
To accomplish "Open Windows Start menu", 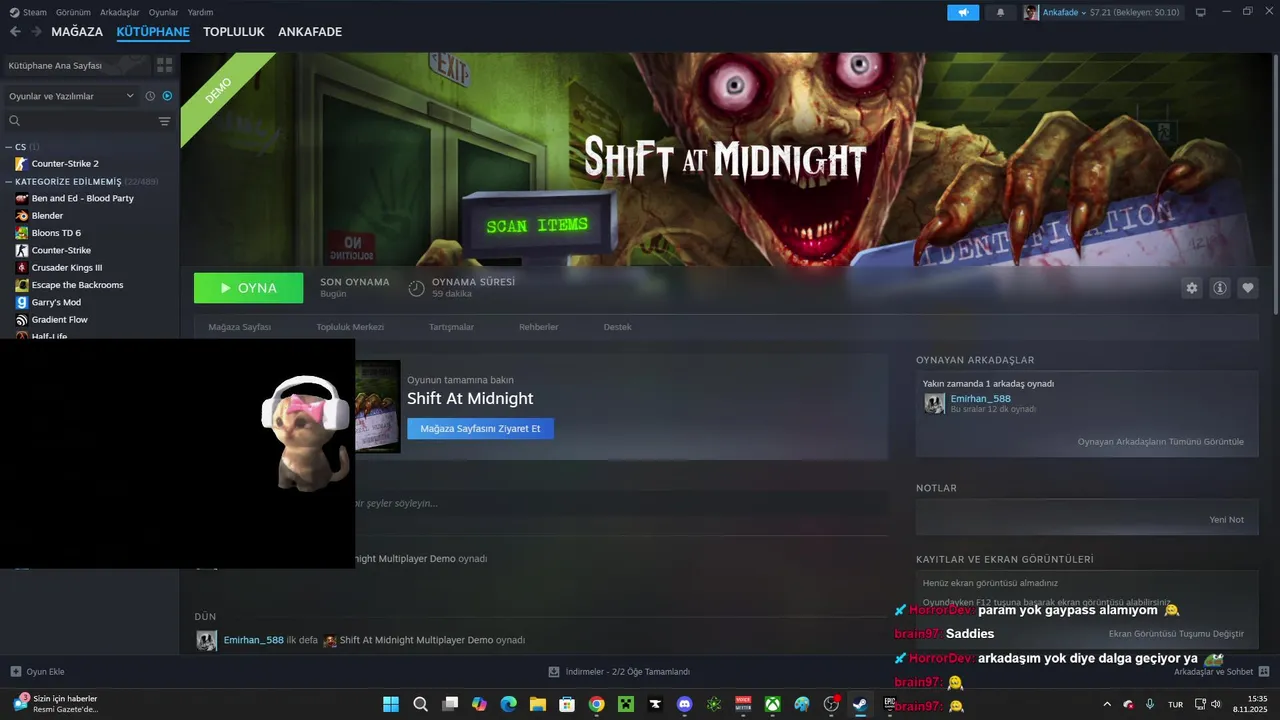I will pyautogui.click(x=391, y=704).
